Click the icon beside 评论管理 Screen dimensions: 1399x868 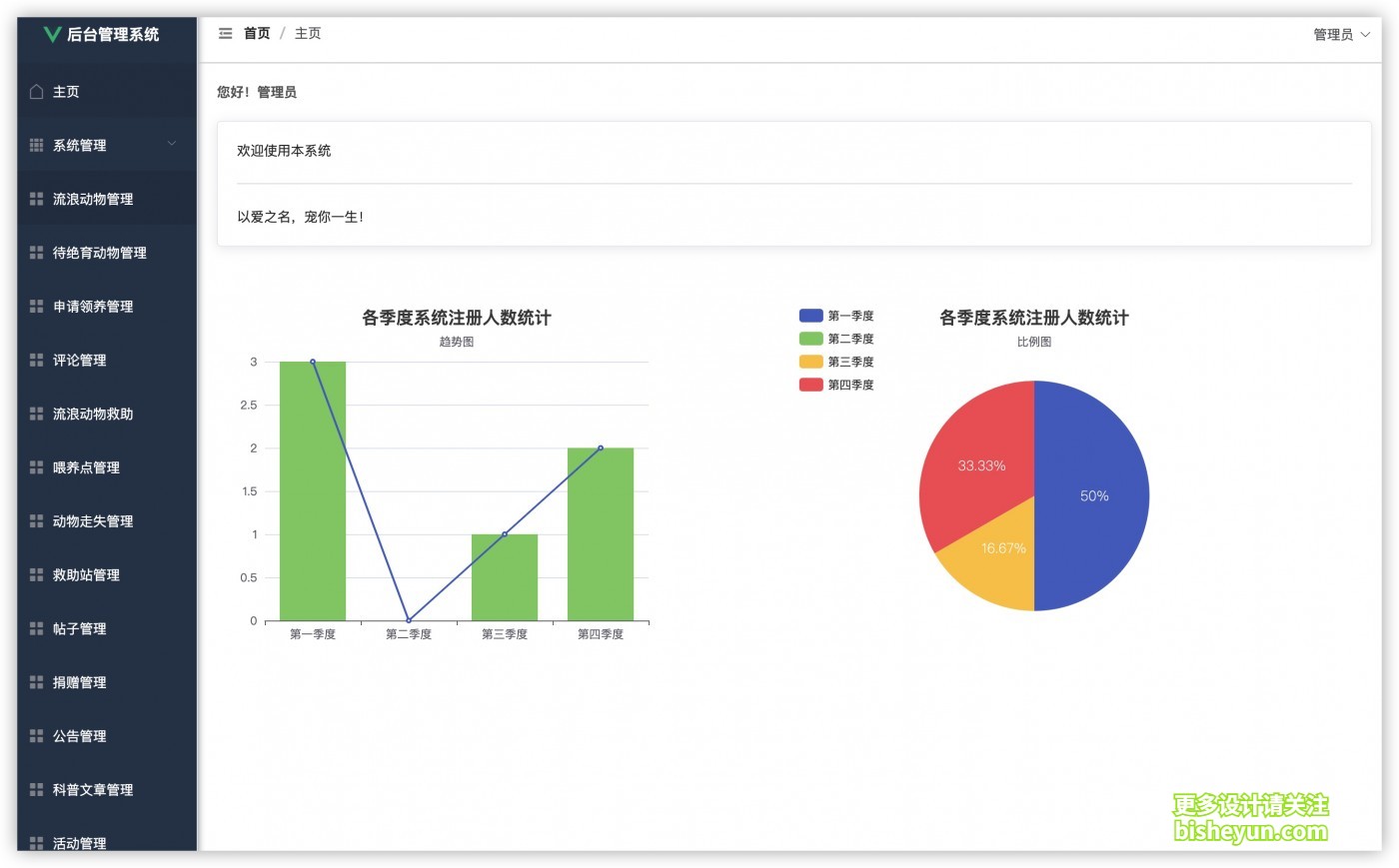tap(37, 361)
